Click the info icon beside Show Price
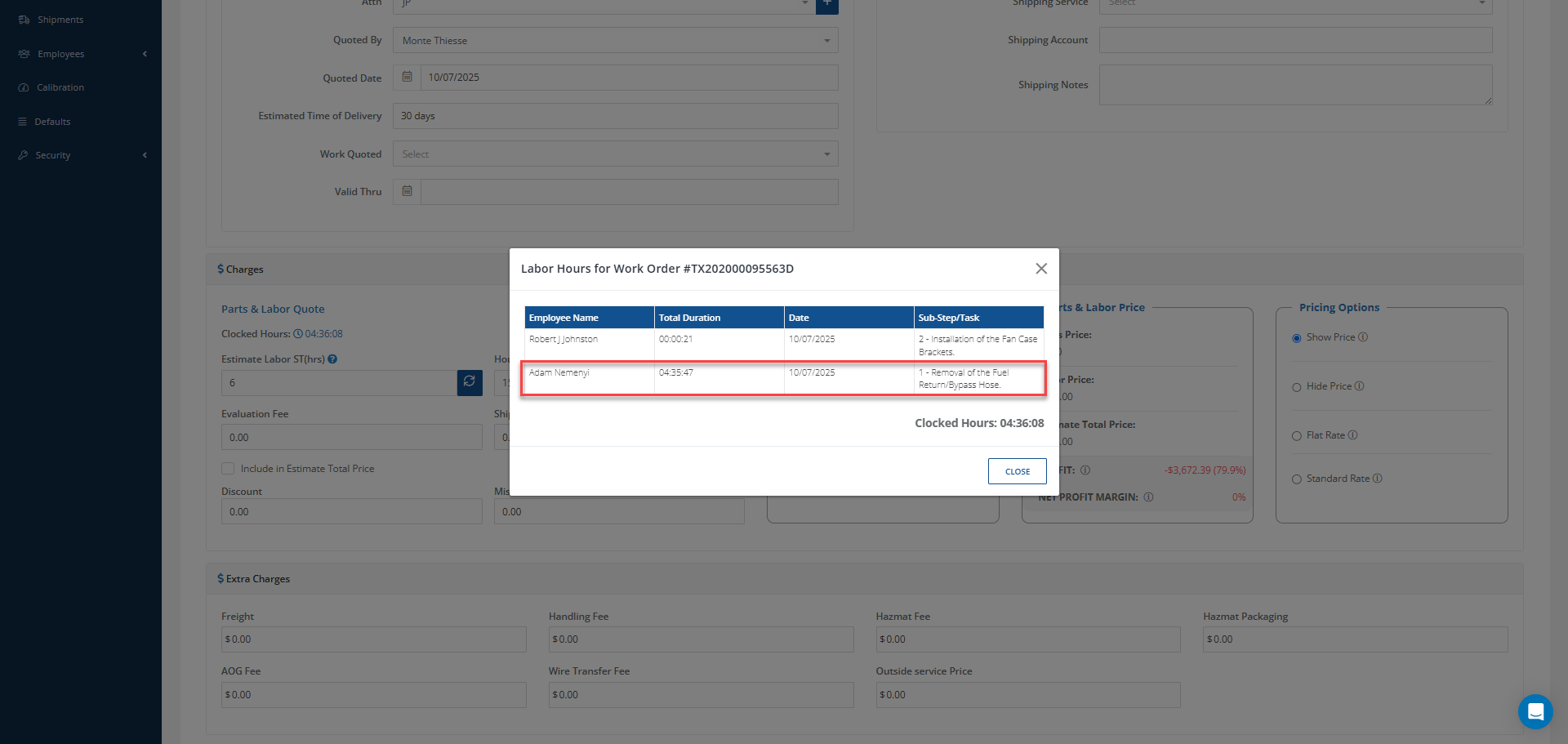This screenshot has width=1568, height=744. point(1363,337)
